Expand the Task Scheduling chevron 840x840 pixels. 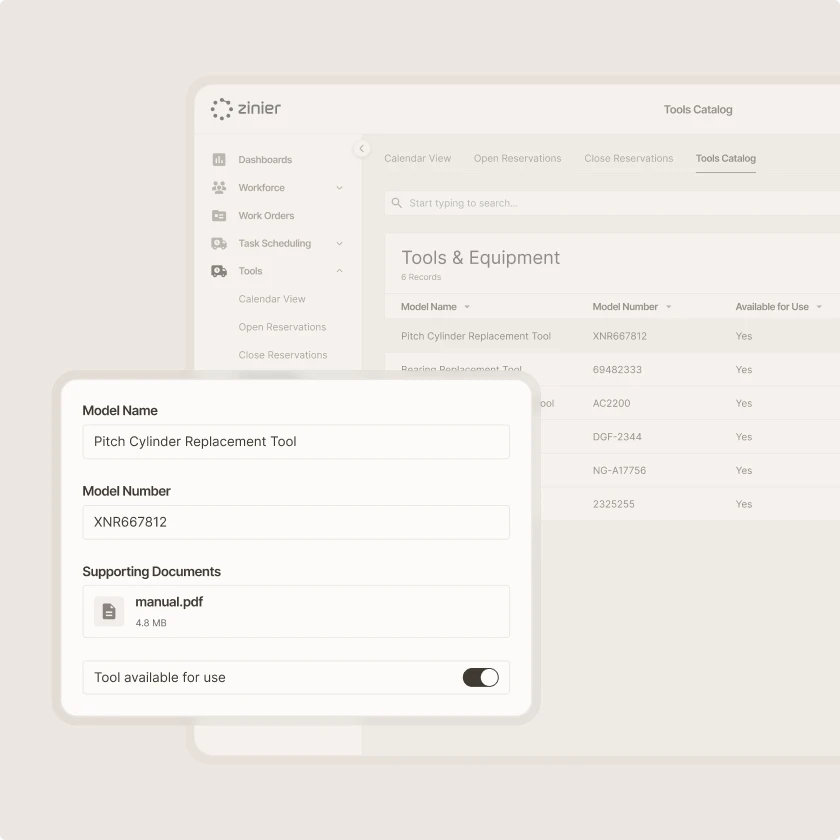click(x=339, y=243)
